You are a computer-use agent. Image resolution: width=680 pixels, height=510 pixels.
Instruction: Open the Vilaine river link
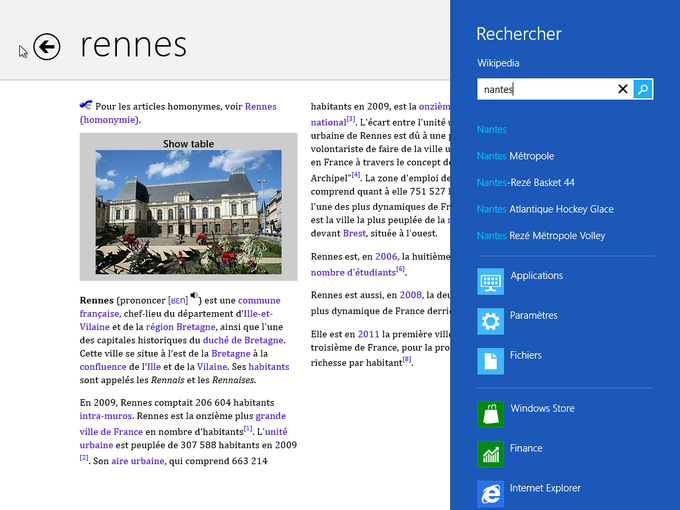coord(212,367)
